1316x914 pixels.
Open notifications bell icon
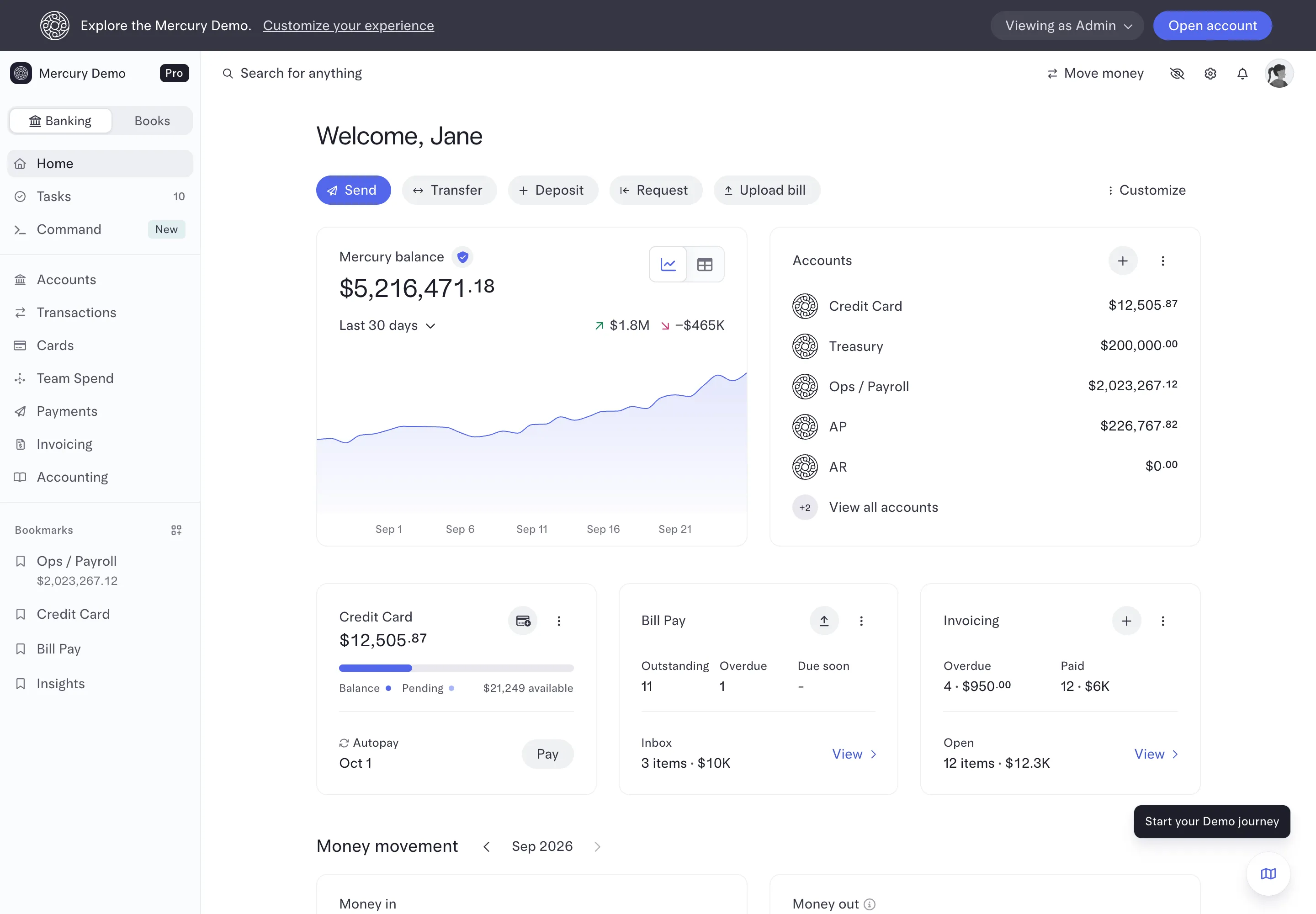1242,73
